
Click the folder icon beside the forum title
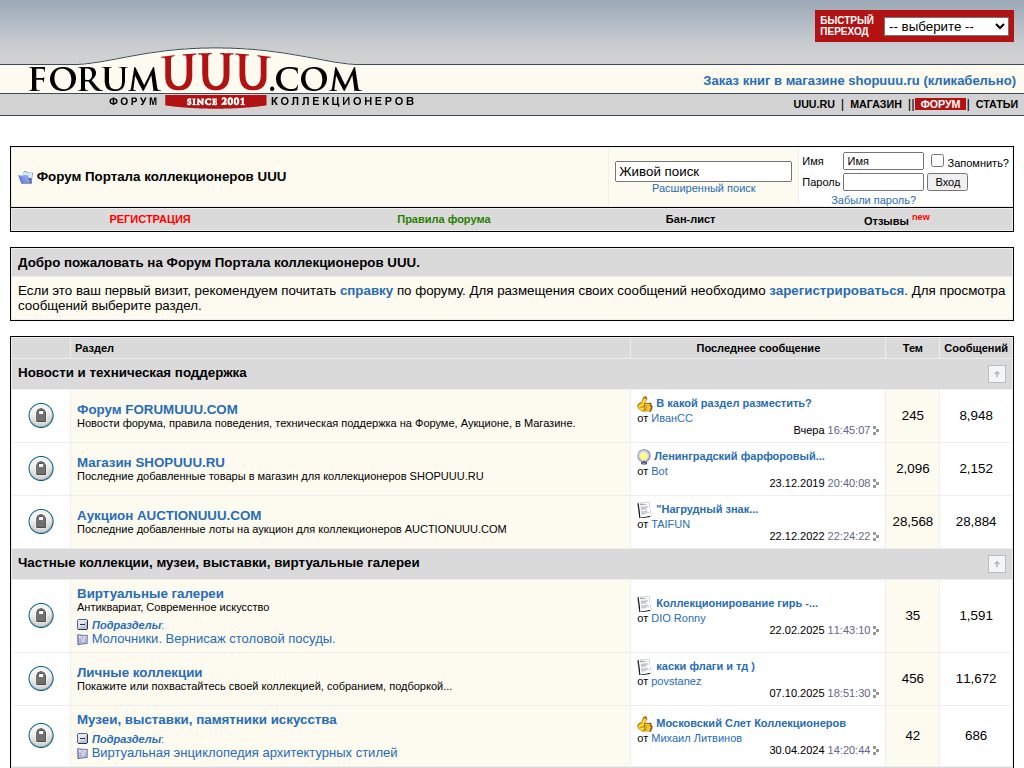click(x=25, y=177)
